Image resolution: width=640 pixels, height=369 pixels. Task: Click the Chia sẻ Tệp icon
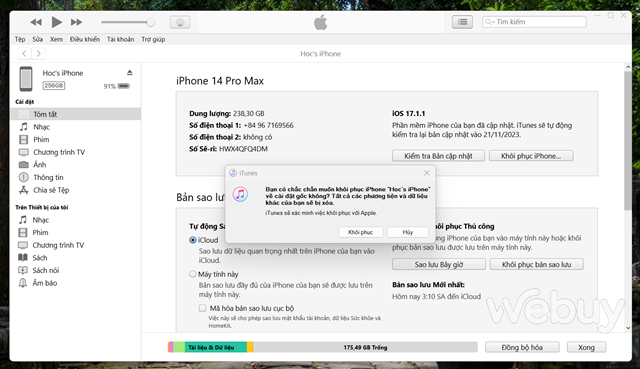pyautogui.click(x=24, y=190)
